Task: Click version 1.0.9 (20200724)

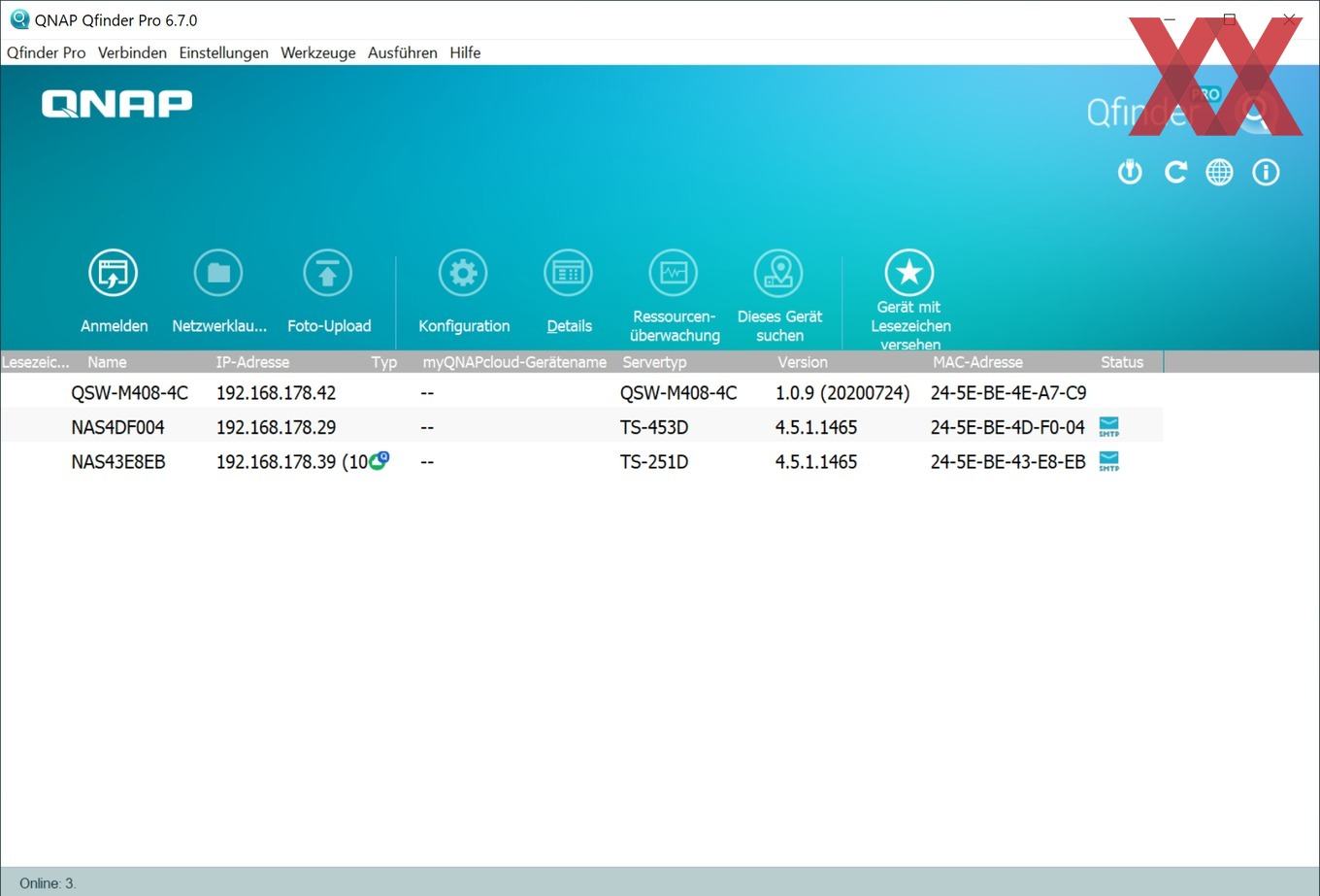Action: [x=842, y=393]
